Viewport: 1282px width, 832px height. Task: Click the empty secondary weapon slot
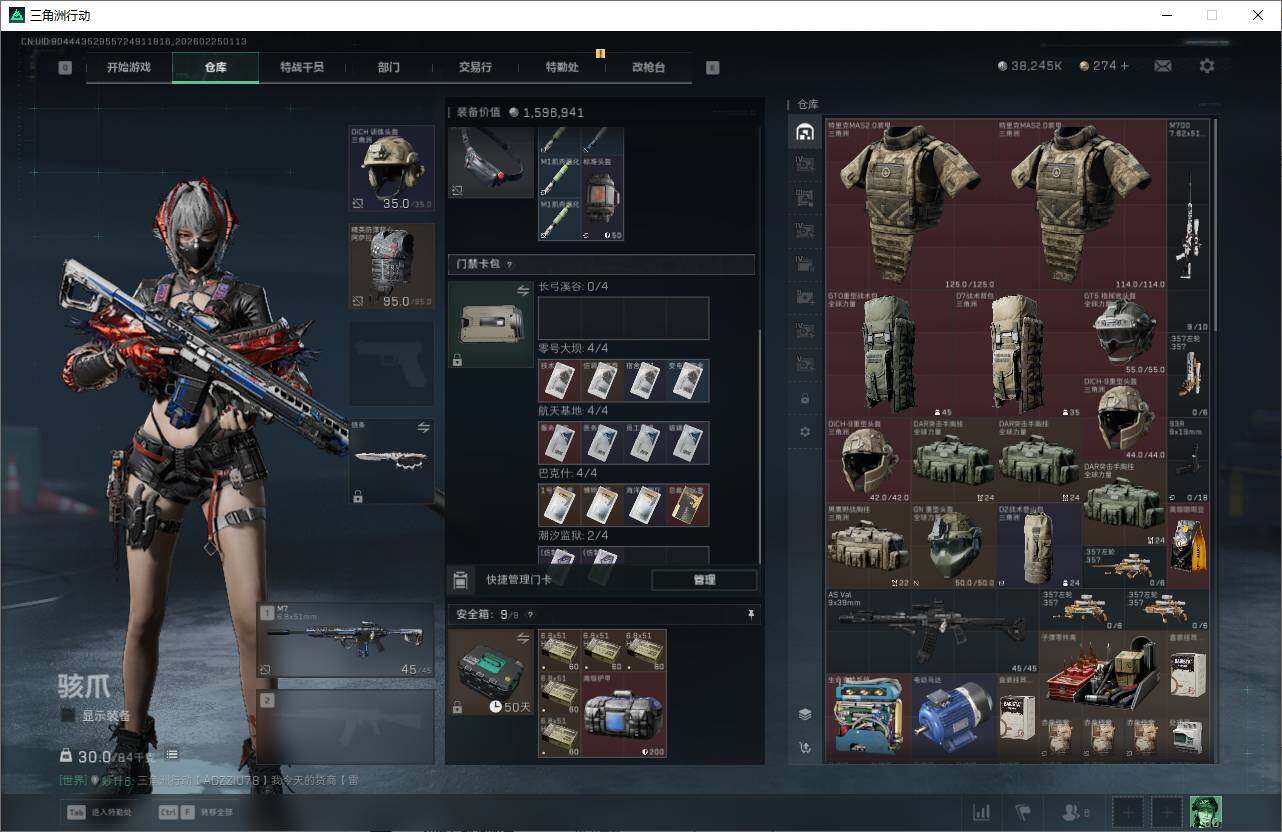[346, 725]
